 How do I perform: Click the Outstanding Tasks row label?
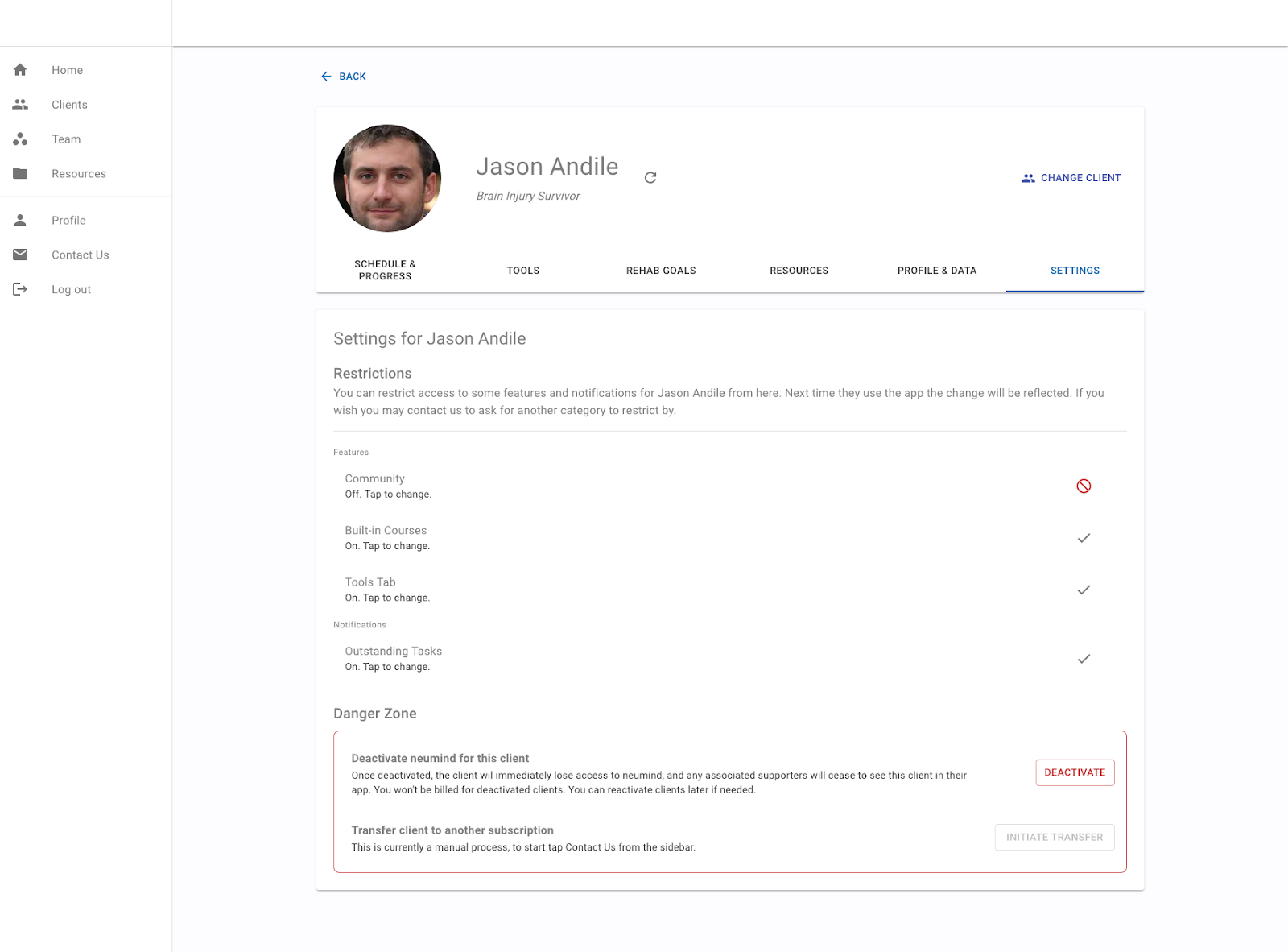(x=393, y=651)
